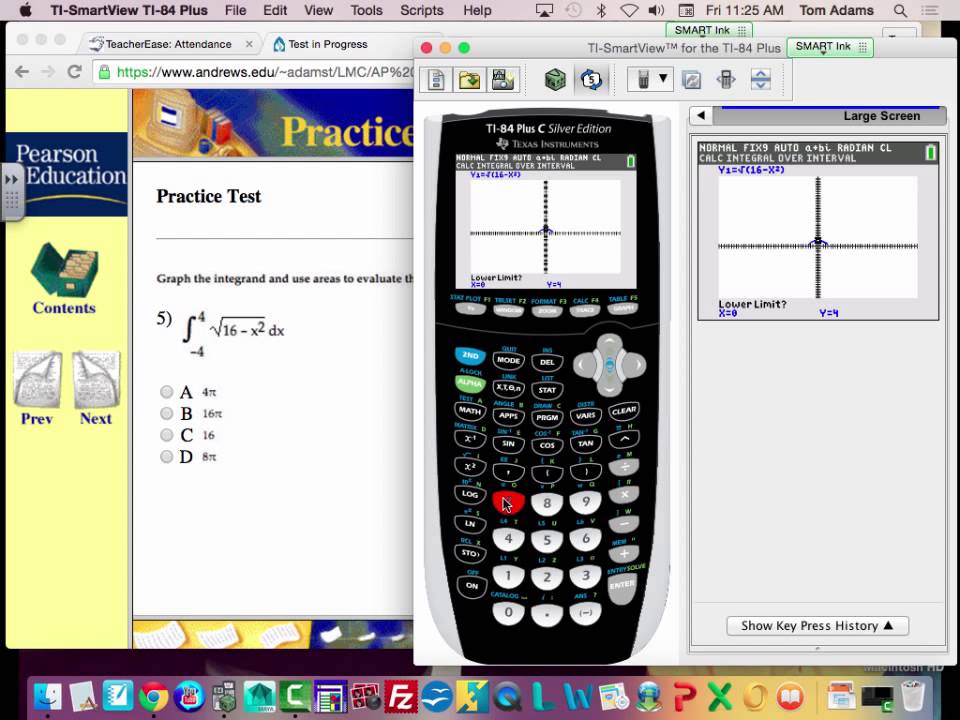Open the Scripts menu

pyautogui.click(x=421, y=10)
